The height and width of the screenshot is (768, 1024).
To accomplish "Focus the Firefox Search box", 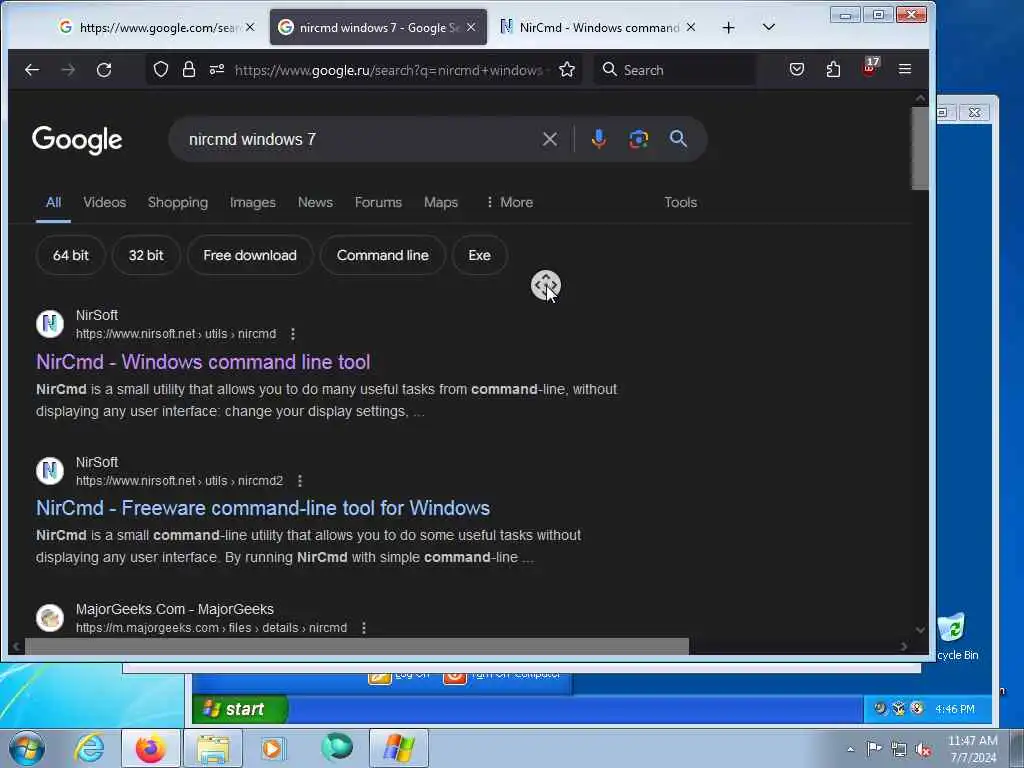I will [x=675, y=70].
